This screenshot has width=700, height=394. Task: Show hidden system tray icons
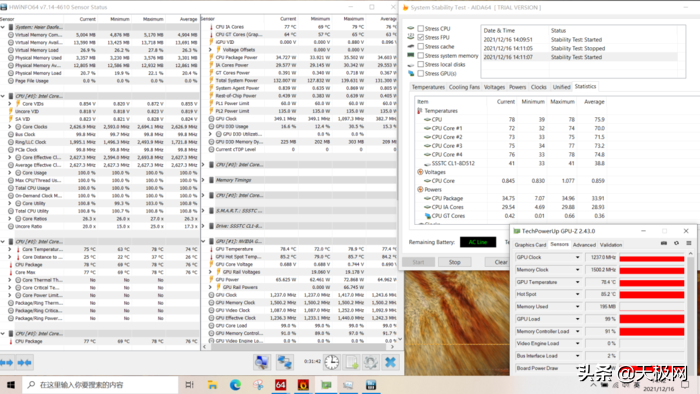click(593, 385)
